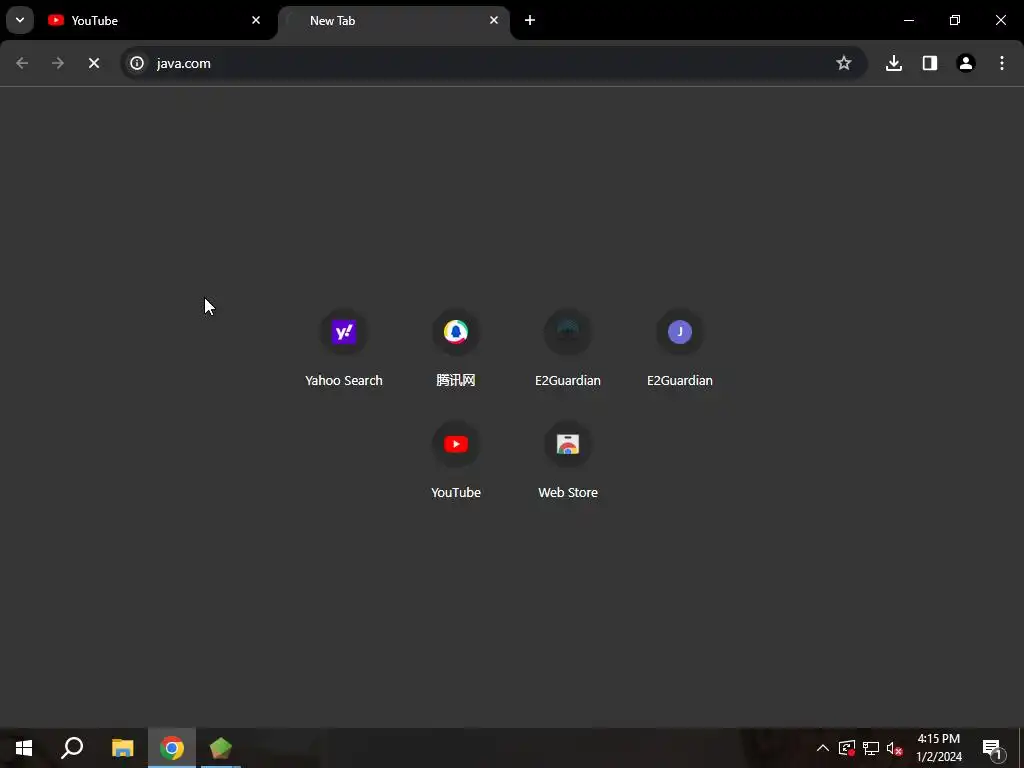Select the New Tab tab

point(394,21)
